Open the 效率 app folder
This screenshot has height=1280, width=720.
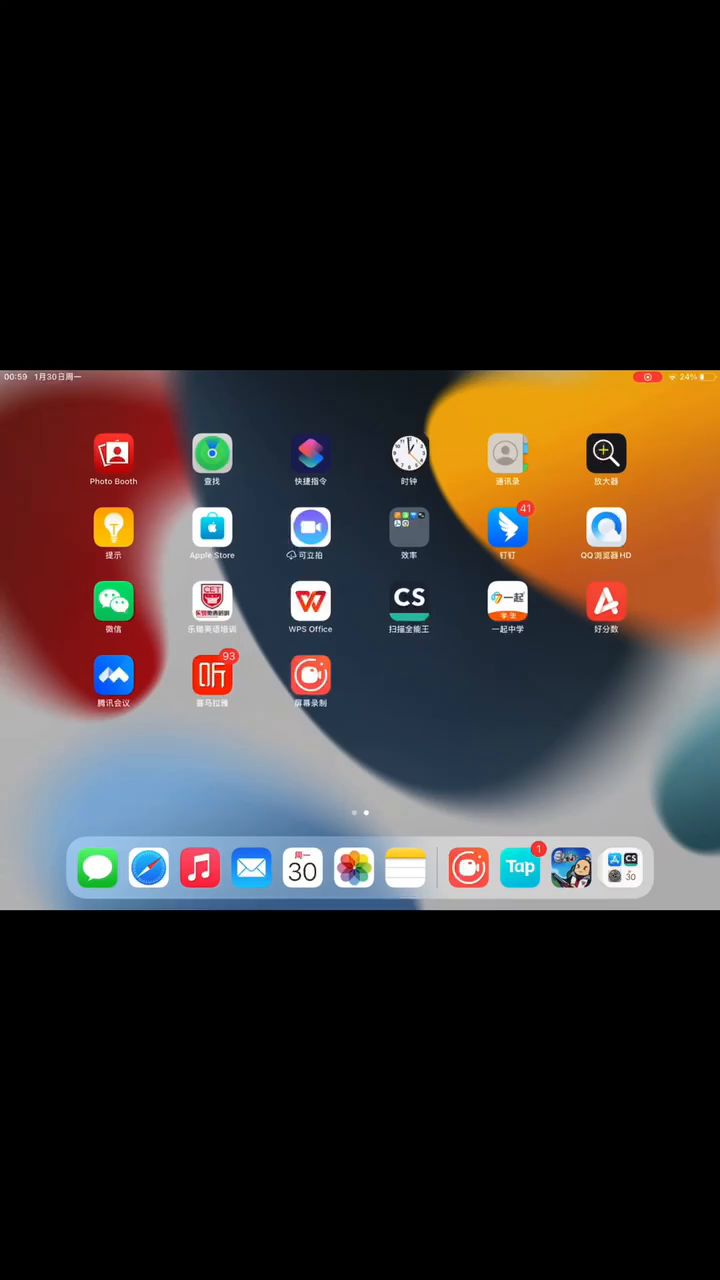[409, 527]
